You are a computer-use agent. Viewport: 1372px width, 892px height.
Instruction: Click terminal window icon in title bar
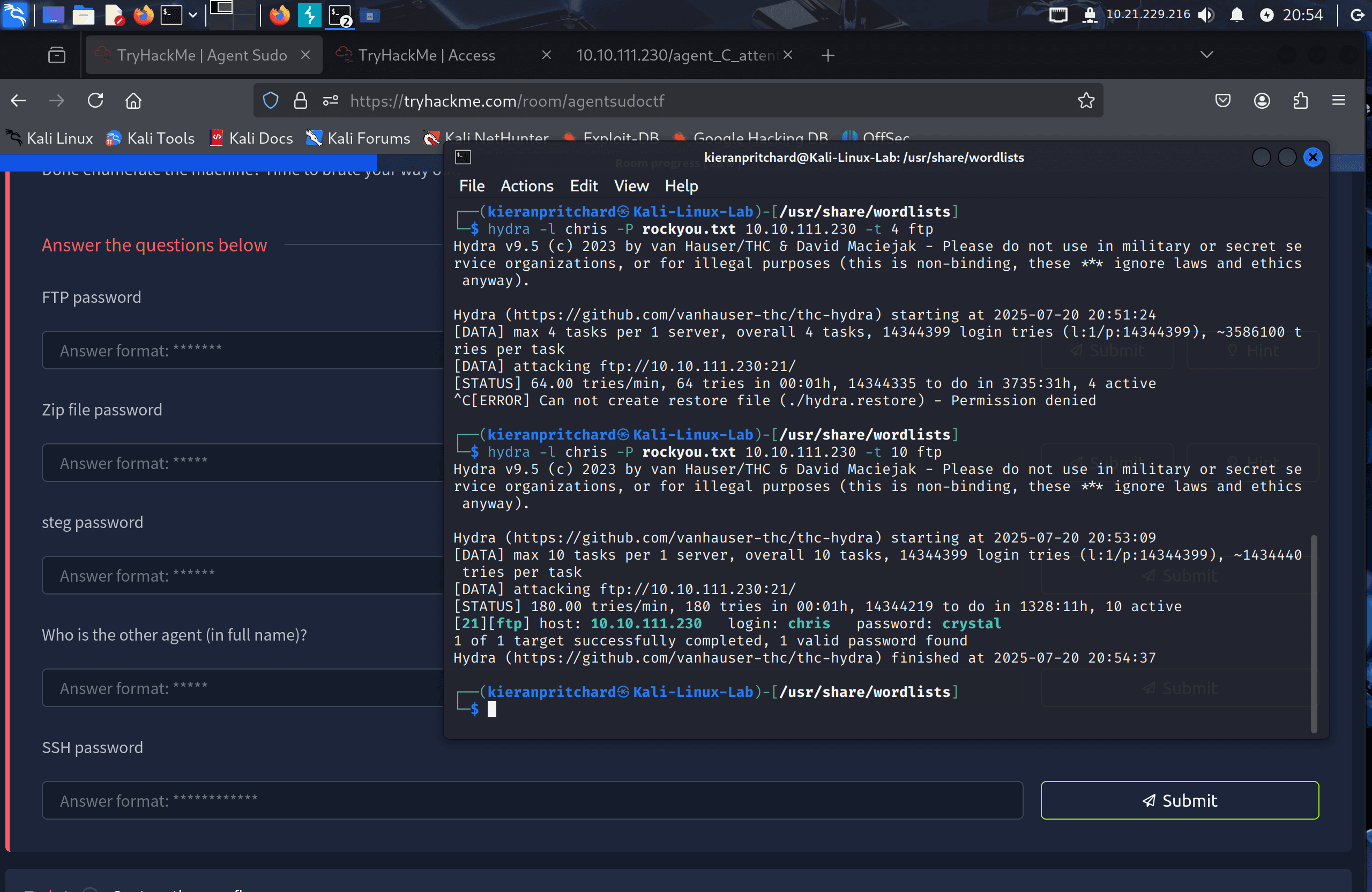463,157
